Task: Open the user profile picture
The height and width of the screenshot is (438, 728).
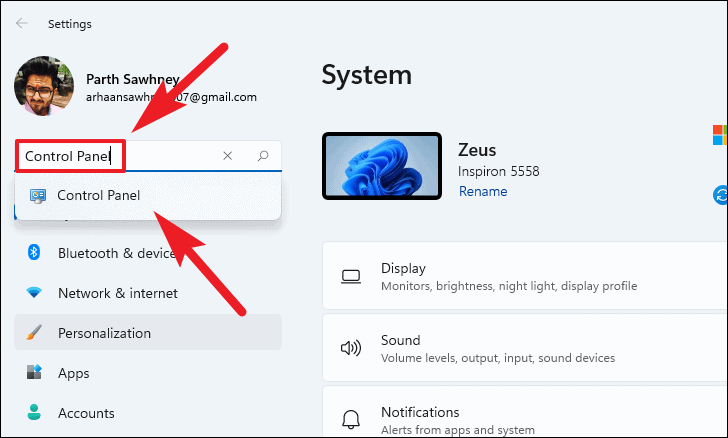Action: [44, 86]
